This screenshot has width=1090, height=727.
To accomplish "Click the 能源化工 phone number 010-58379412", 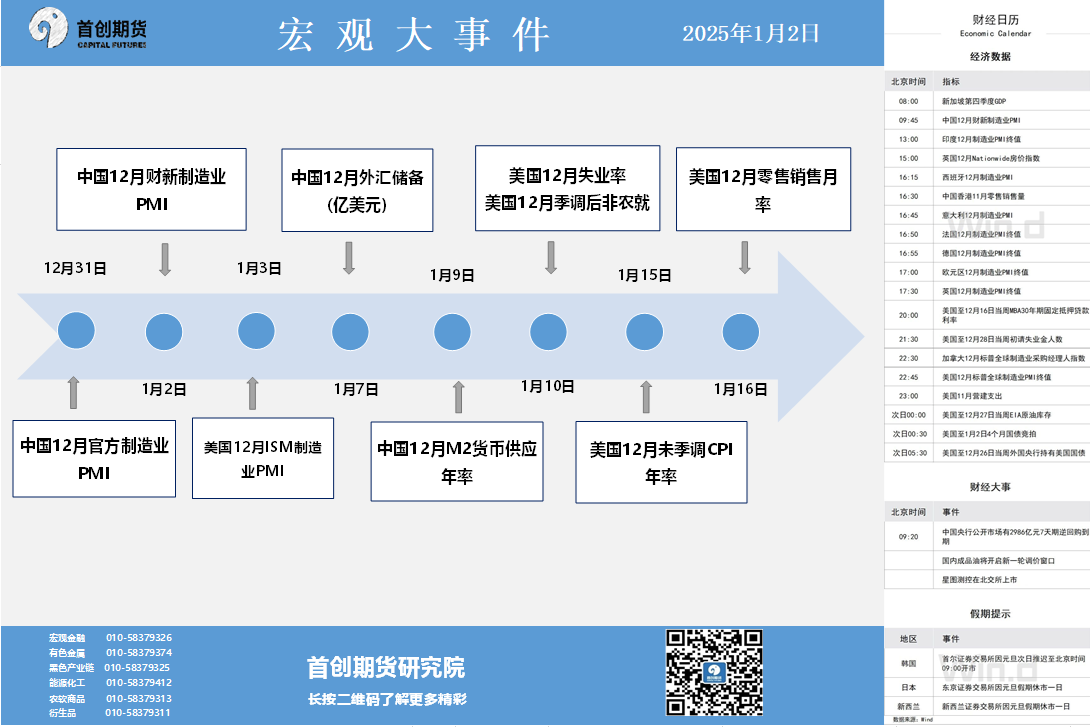I will coord(139,683).
